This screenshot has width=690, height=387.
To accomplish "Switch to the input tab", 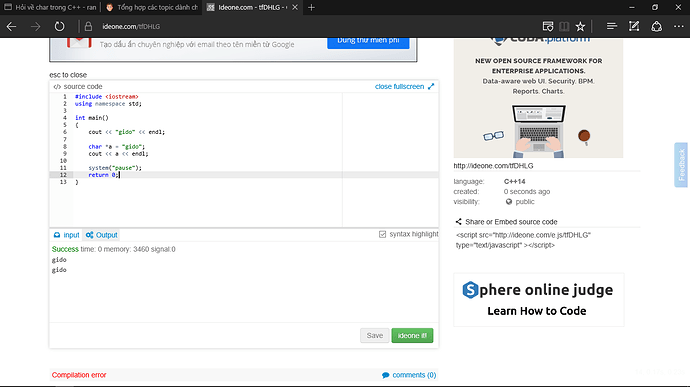I will [x=66, y=235].
